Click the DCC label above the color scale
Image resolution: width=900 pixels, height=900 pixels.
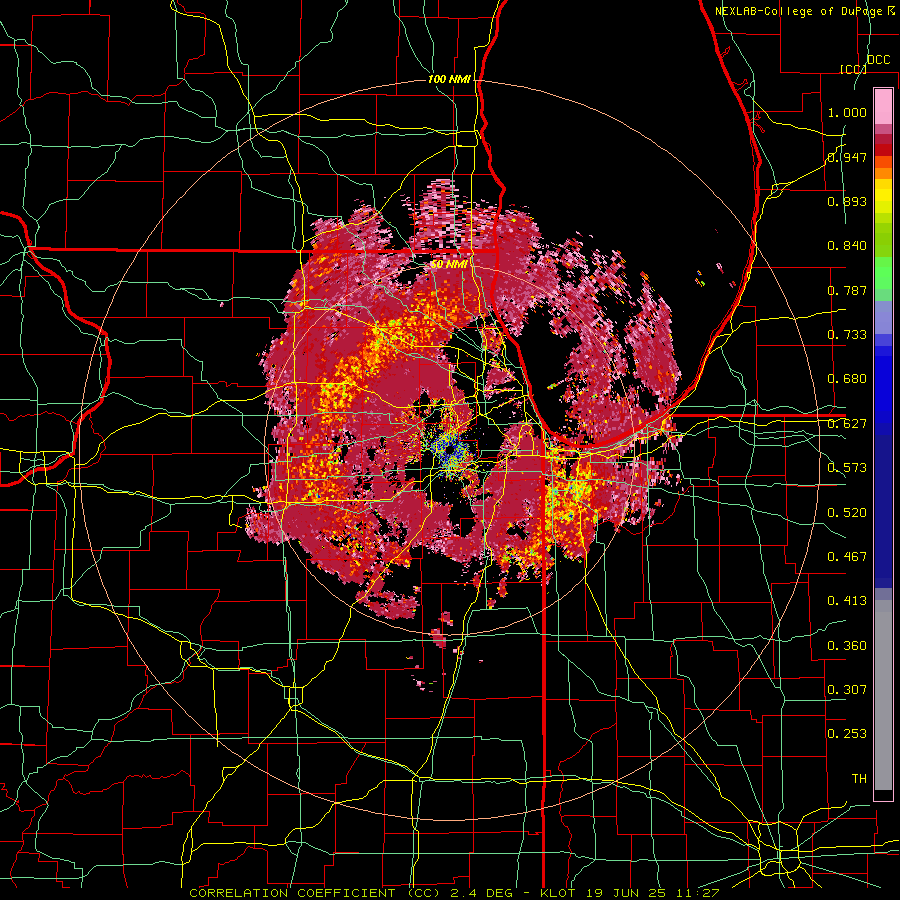pos(878,59)
